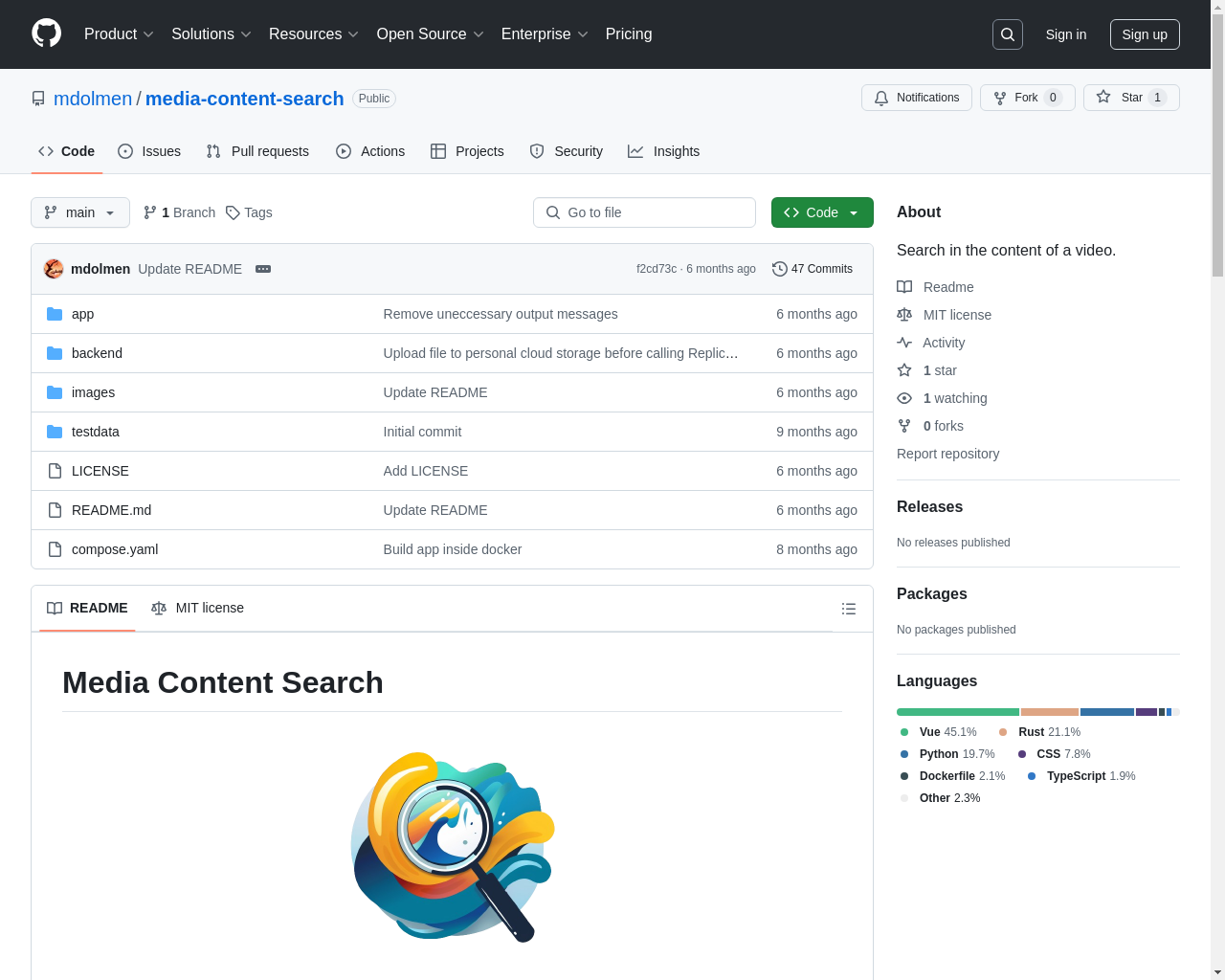Click the Notifications bell icon
The height and width of the screenshot is (980, 1225).
pos(881,98)
